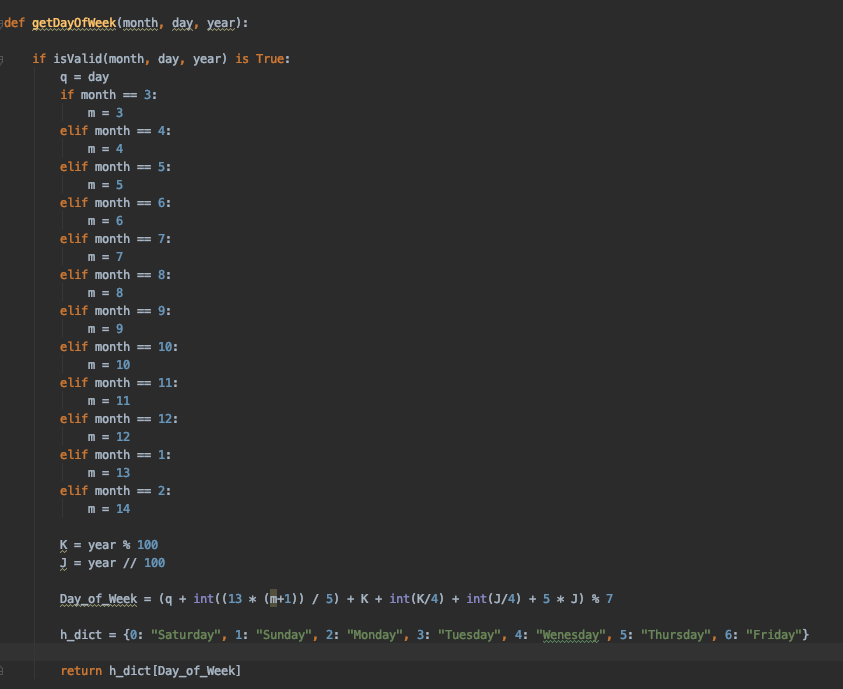This screenshot has width=843, height=689.
Task: Place cursor on the getDayOfWeek function name
Action: [x=72, y=22]
